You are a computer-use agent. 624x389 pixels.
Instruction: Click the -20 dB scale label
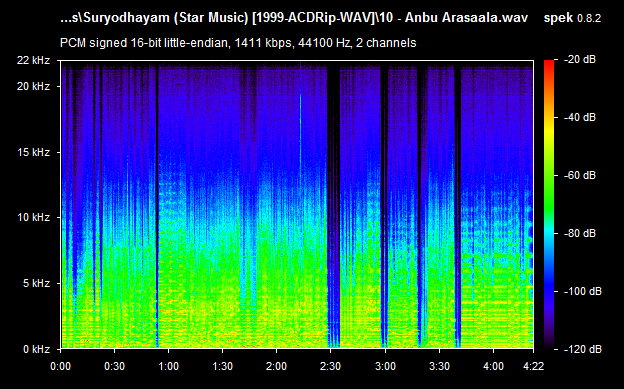tap(580, 60)
